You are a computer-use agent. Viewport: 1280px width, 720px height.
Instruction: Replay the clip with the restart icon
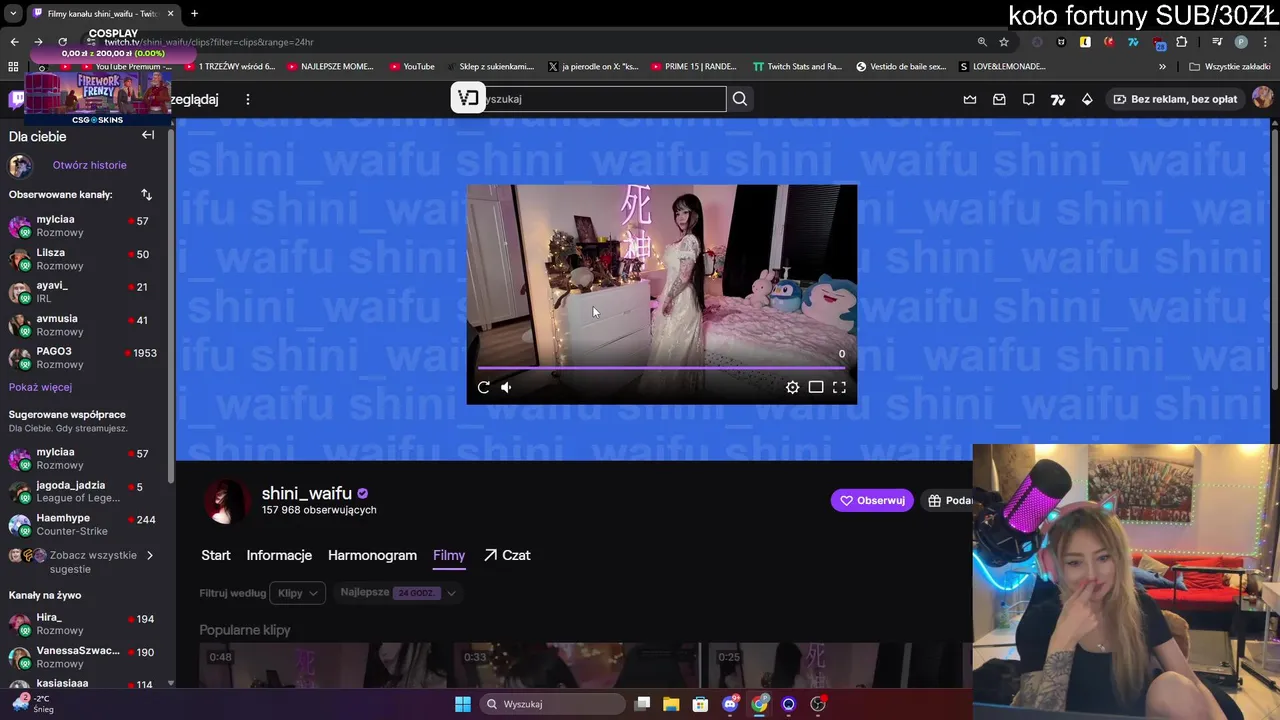pos(484,387)
